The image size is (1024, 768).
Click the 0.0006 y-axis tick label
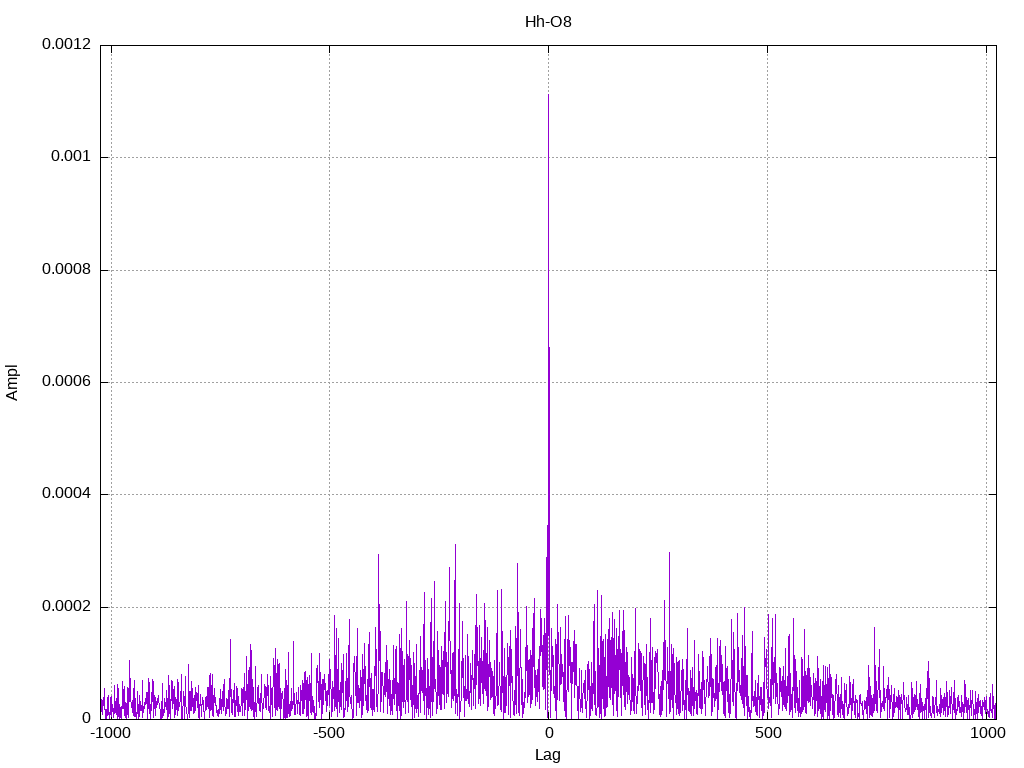coord(67,381)
